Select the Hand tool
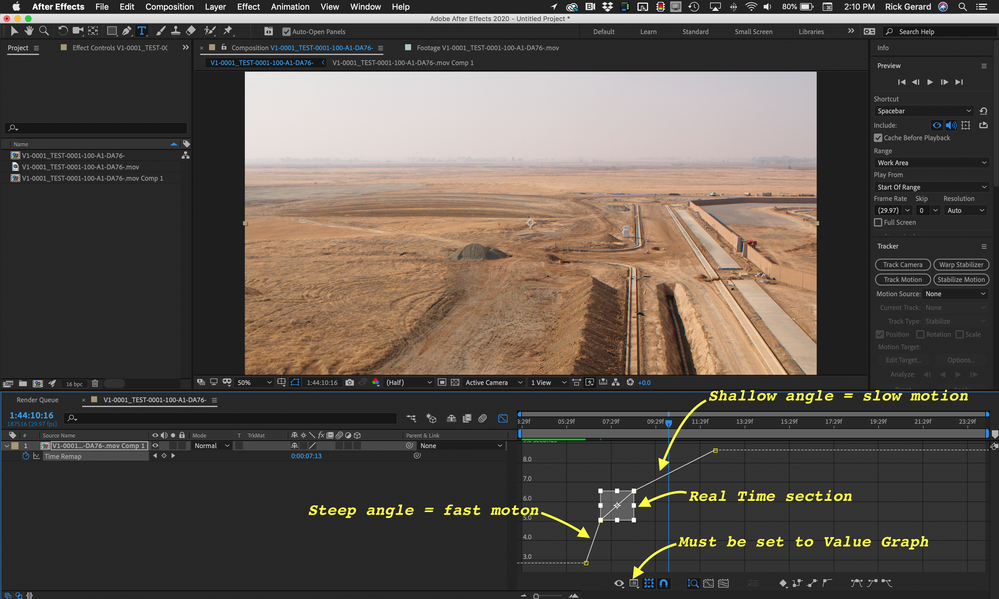The height and width of the screenshot is (599, 999). [x=30, y=31]
